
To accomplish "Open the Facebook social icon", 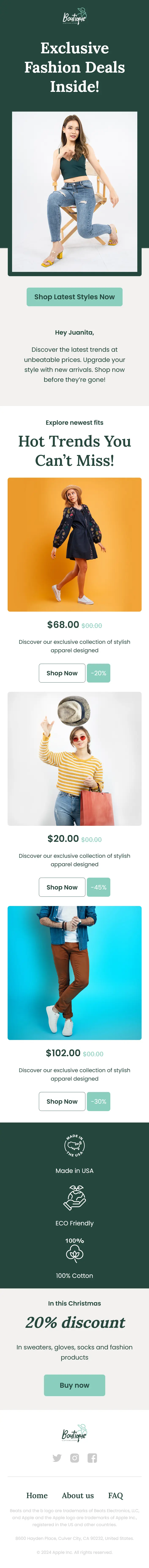I will point(92,1457).
